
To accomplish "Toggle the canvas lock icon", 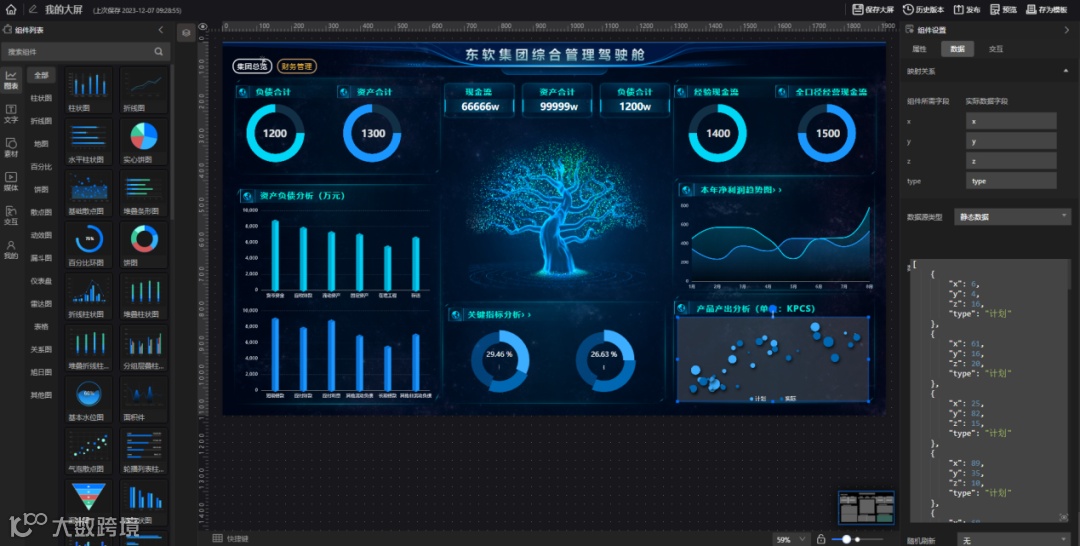I will (x=820, y=539).
